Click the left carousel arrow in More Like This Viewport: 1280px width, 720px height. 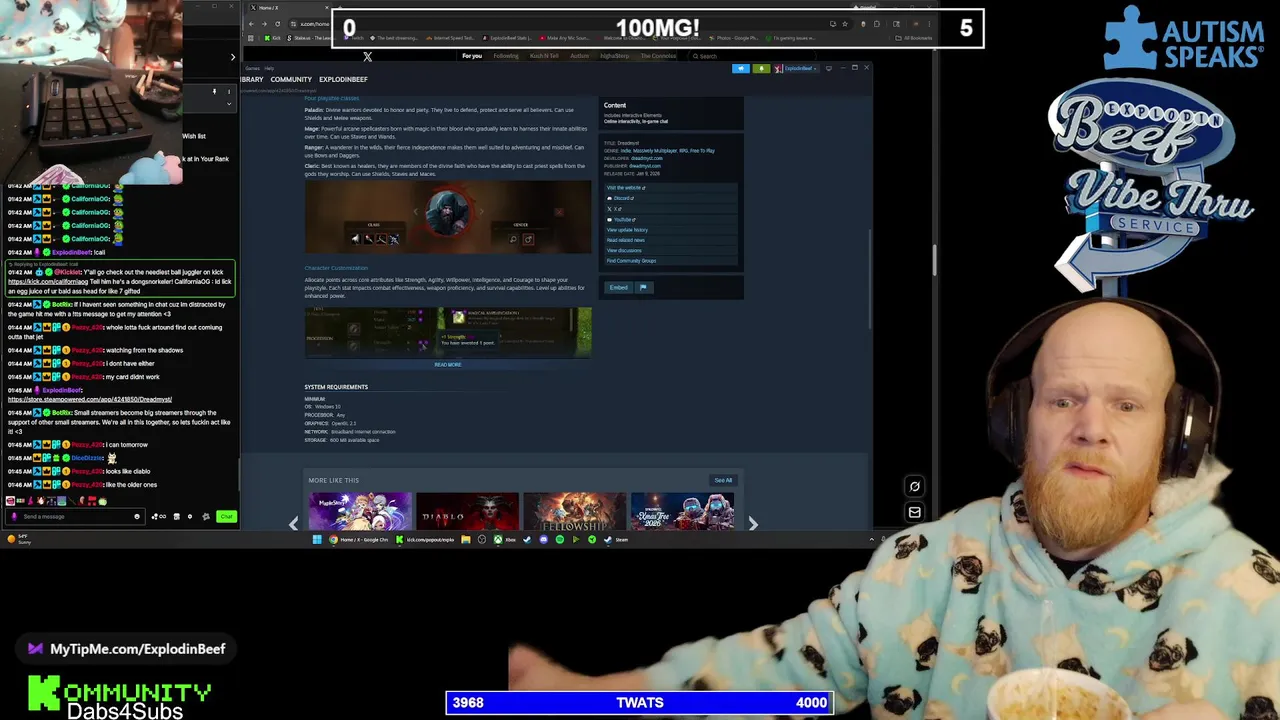(294, 523)
